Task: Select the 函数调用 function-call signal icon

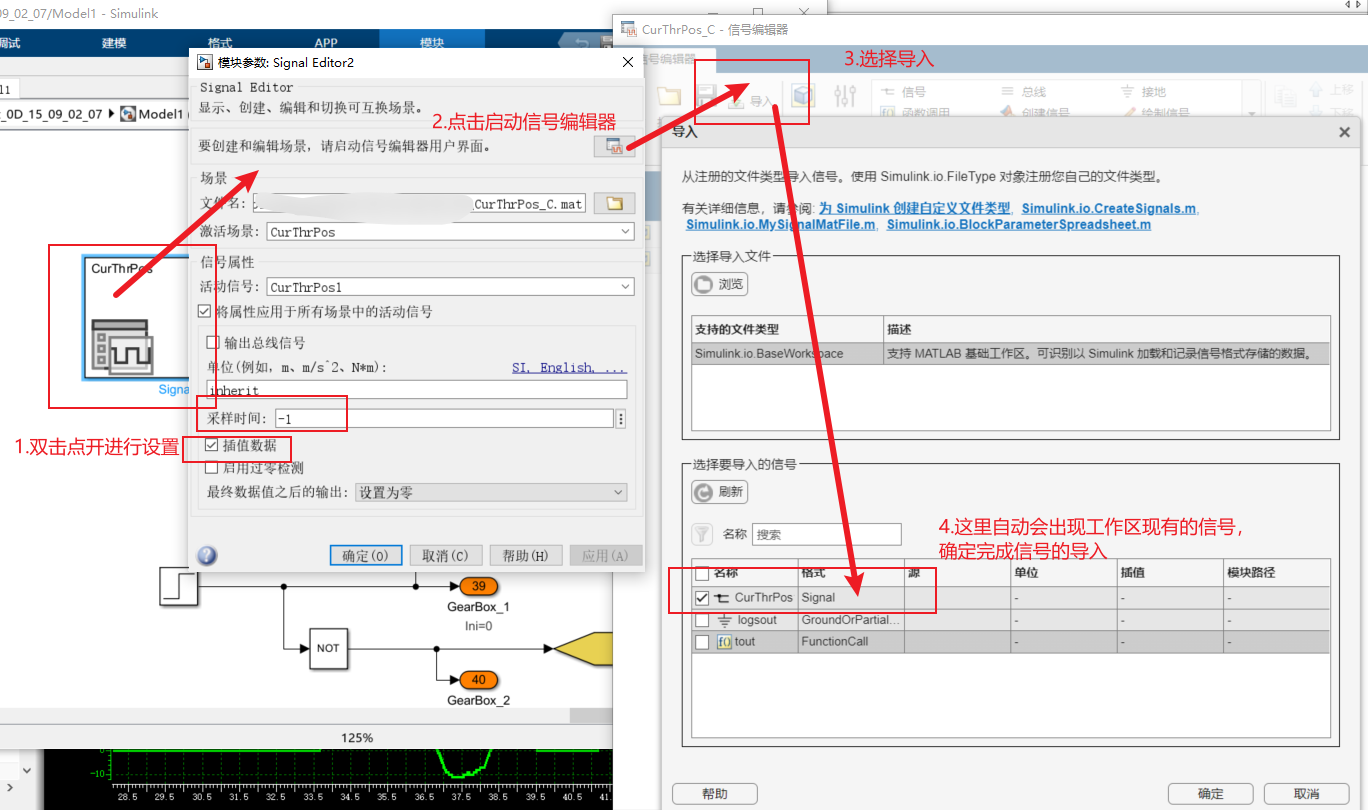Action: (886, 111)
